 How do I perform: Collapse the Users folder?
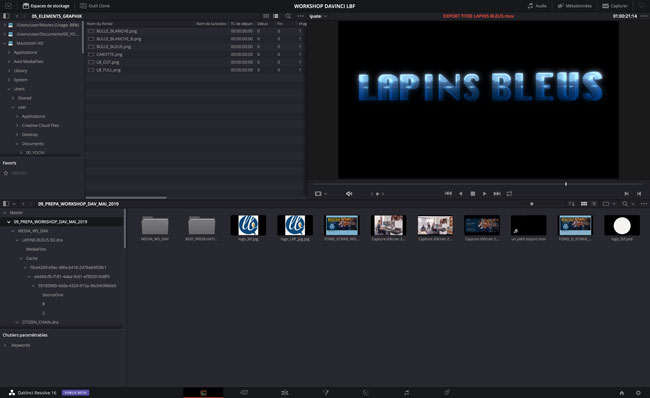[x=9, y=89]
